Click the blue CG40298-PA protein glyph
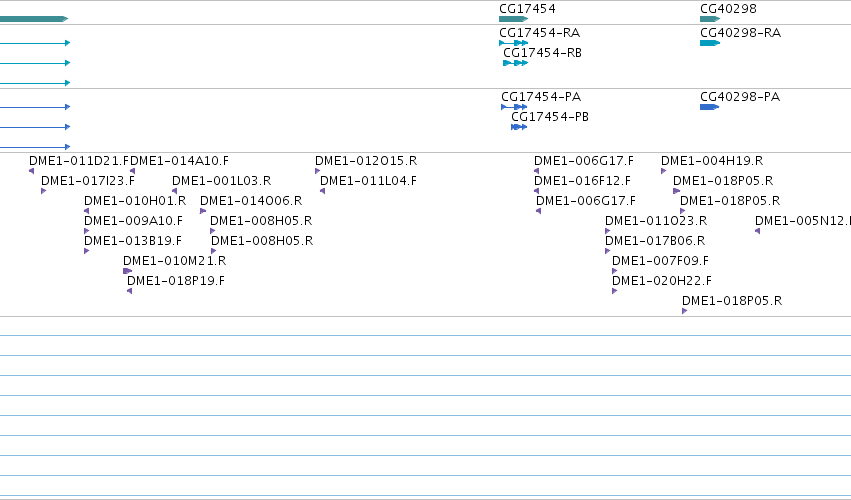851x500 pixels. tap(709, 107)
